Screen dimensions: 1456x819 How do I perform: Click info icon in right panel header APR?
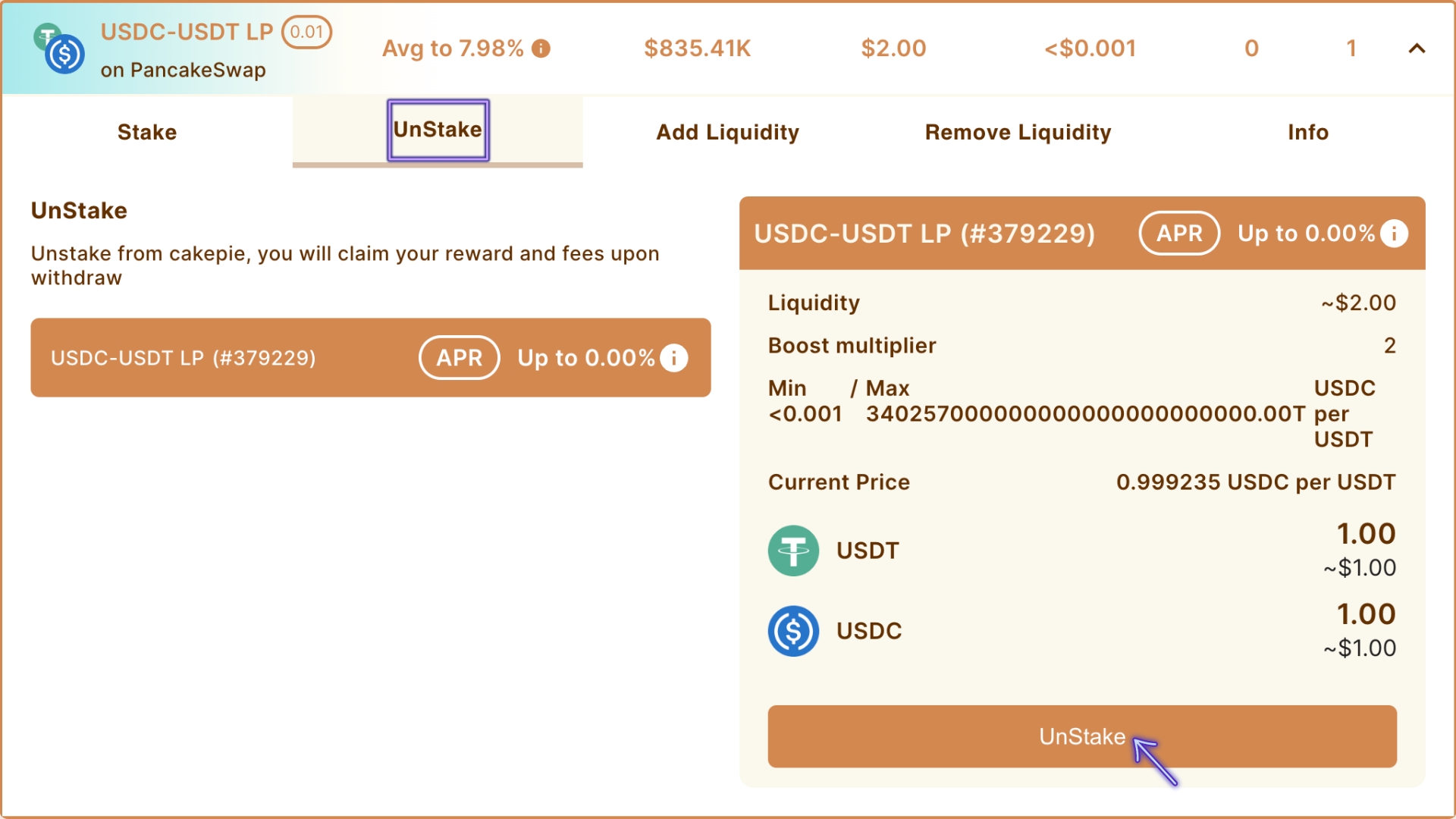(1394, 234)
